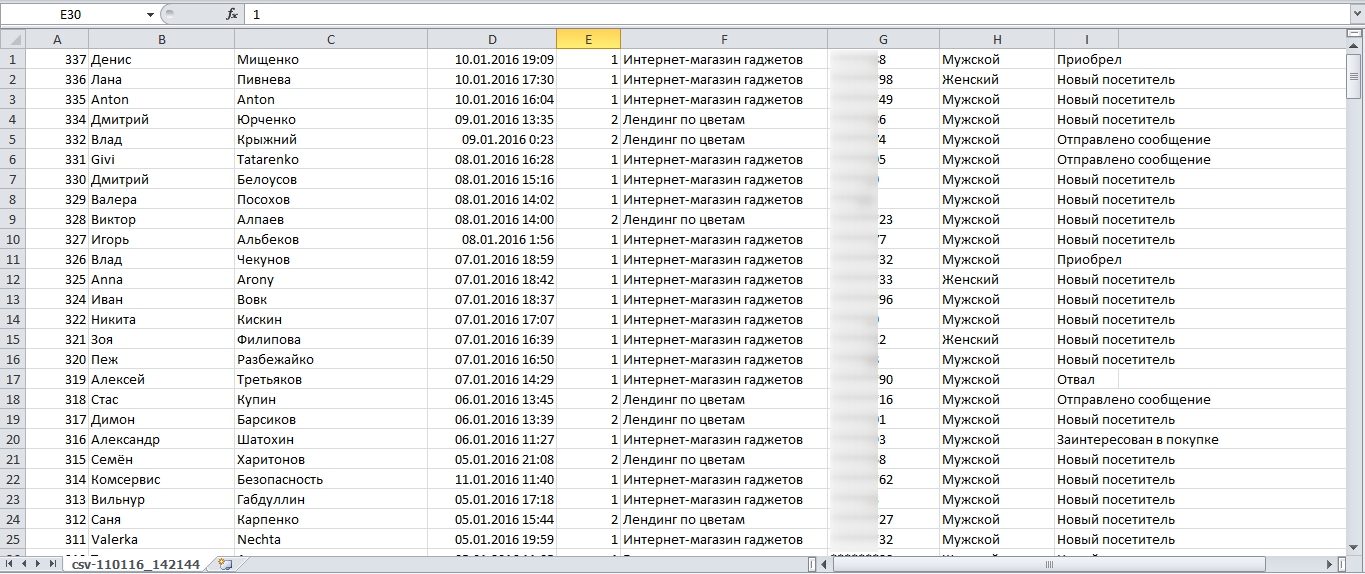1365x574 pixels.
Task: Click the vertical split box above the scrollbar
Action: coord(1353,33)
